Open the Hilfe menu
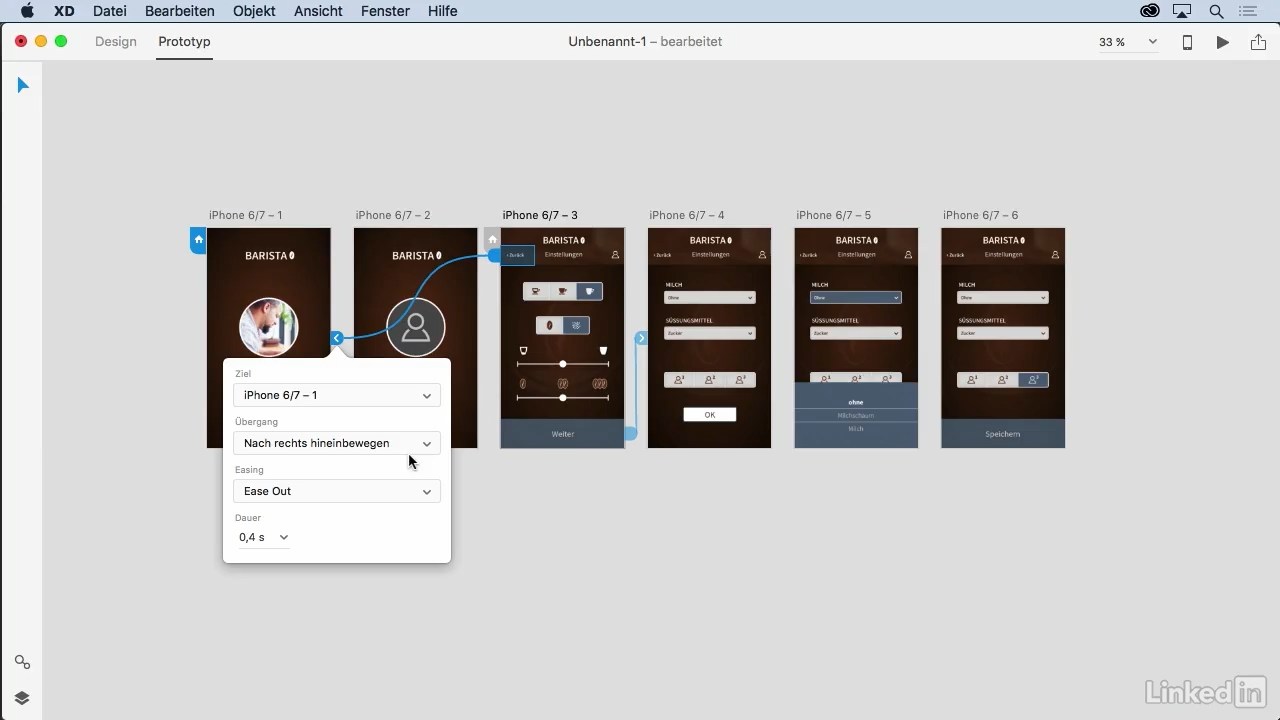This screenshot has width=1280, height=720. (442, 11)
